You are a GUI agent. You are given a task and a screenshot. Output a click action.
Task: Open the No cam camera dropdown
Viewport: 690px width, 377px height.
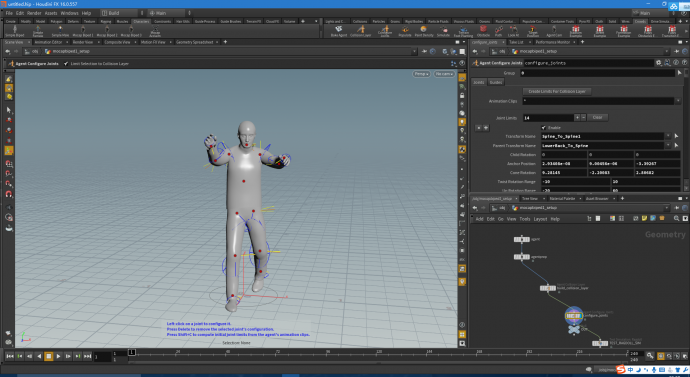tap(444, 74)
